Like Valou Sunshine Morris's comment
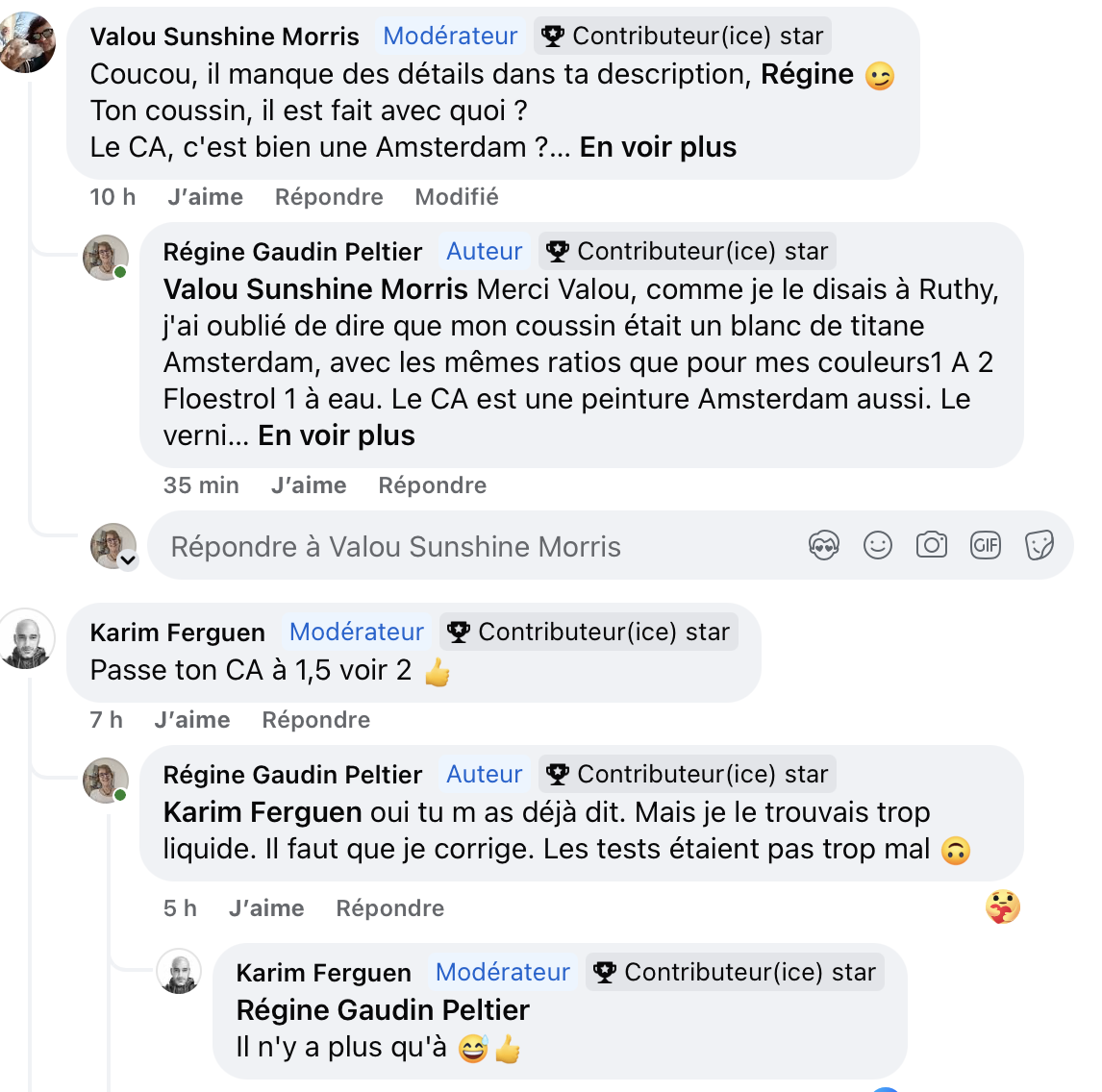1102x1092 pixels. [205, 197]
